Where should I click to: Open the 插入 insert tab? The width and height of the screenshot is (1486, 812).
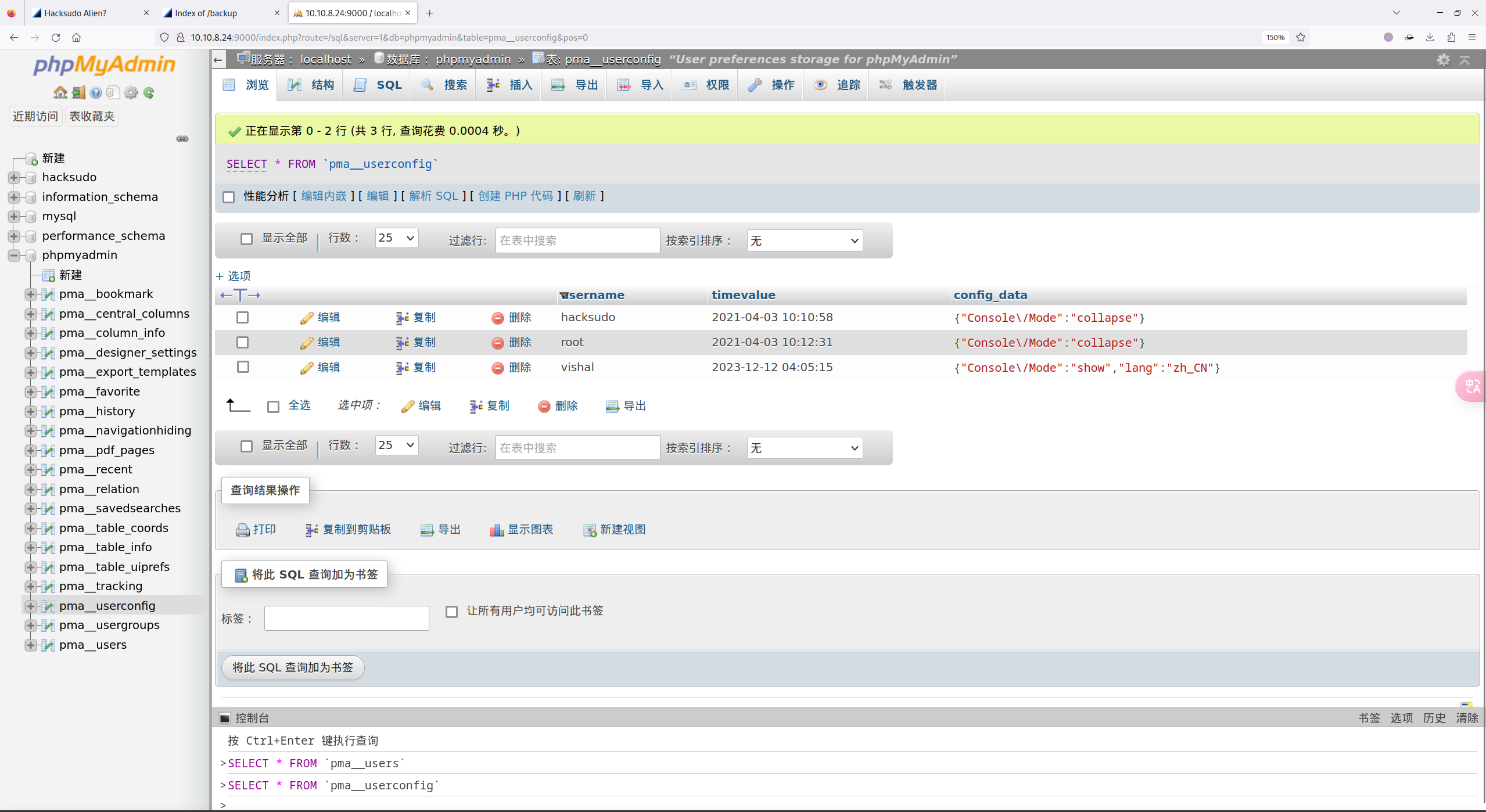pyautogui.click(x=509, y=85)
